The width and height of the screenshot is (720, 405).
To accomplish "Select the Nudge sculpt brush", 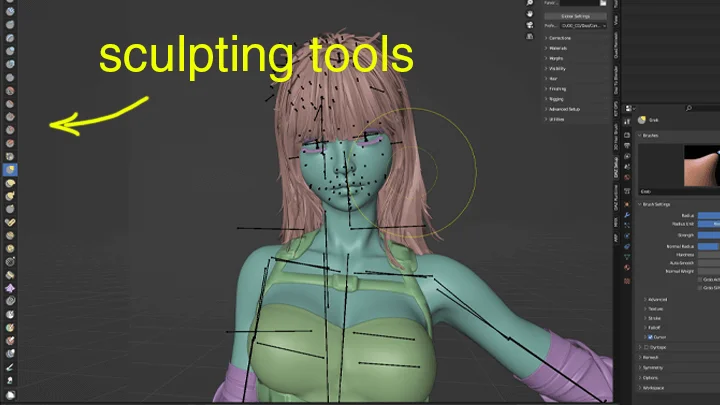I will click(10, 236).
